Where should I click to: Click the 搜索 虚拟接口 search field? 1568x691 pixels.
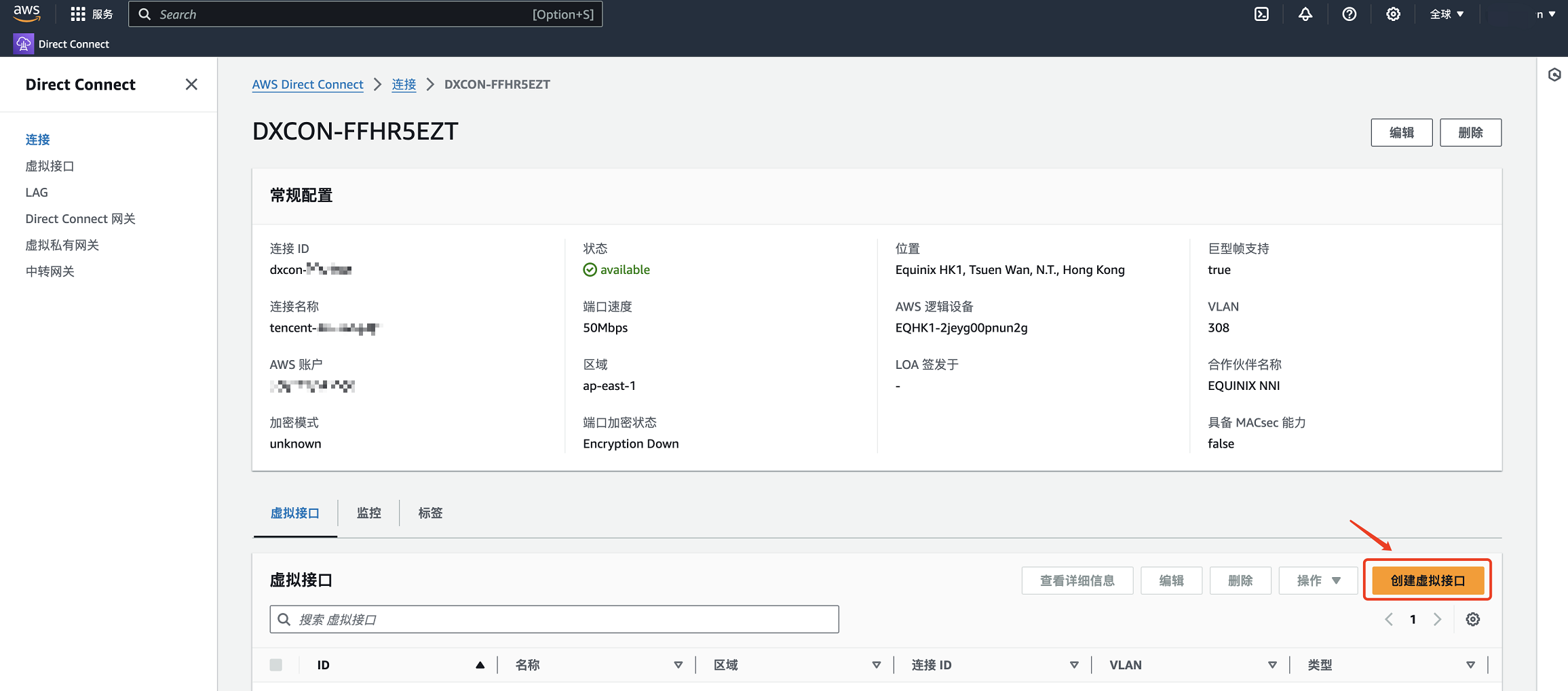point(554,619)
